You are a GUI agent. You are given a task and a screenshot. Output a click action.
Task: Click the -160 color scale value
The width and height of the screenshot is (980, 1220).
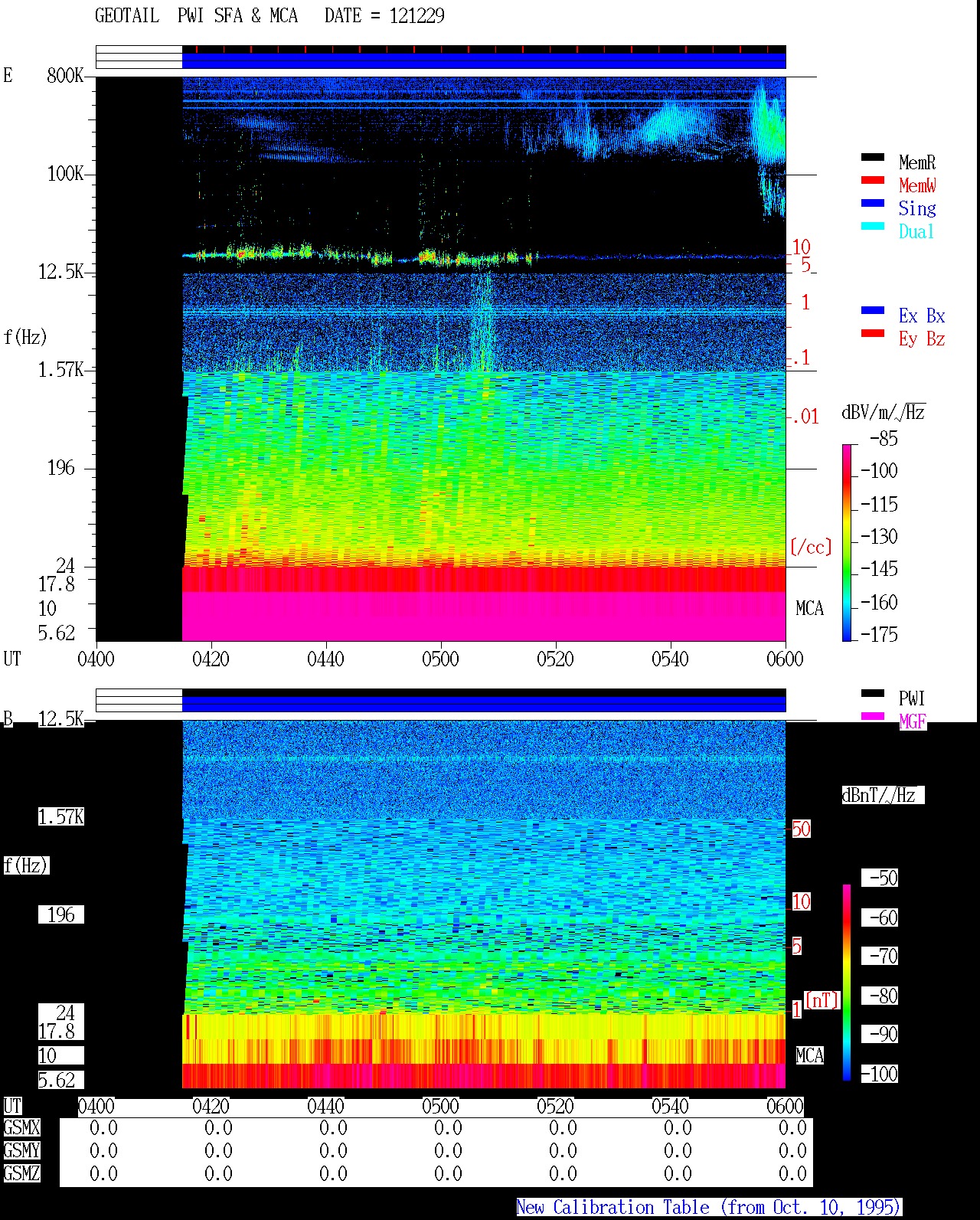pos(879,602)
